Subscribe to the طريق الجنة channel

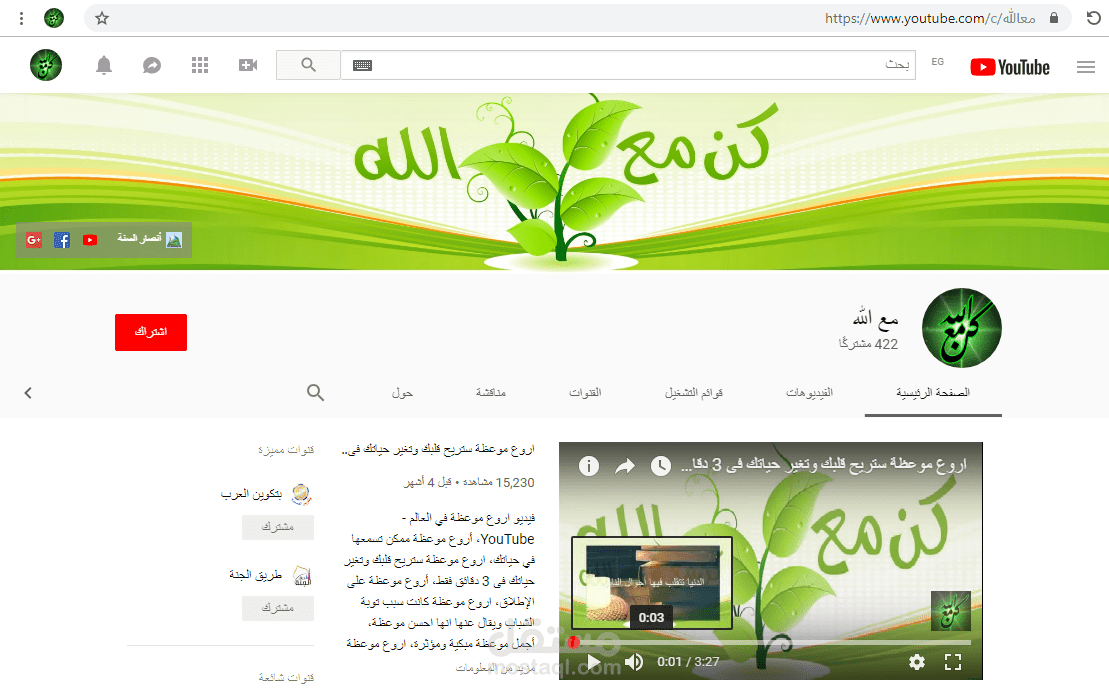tap(277, 607)
